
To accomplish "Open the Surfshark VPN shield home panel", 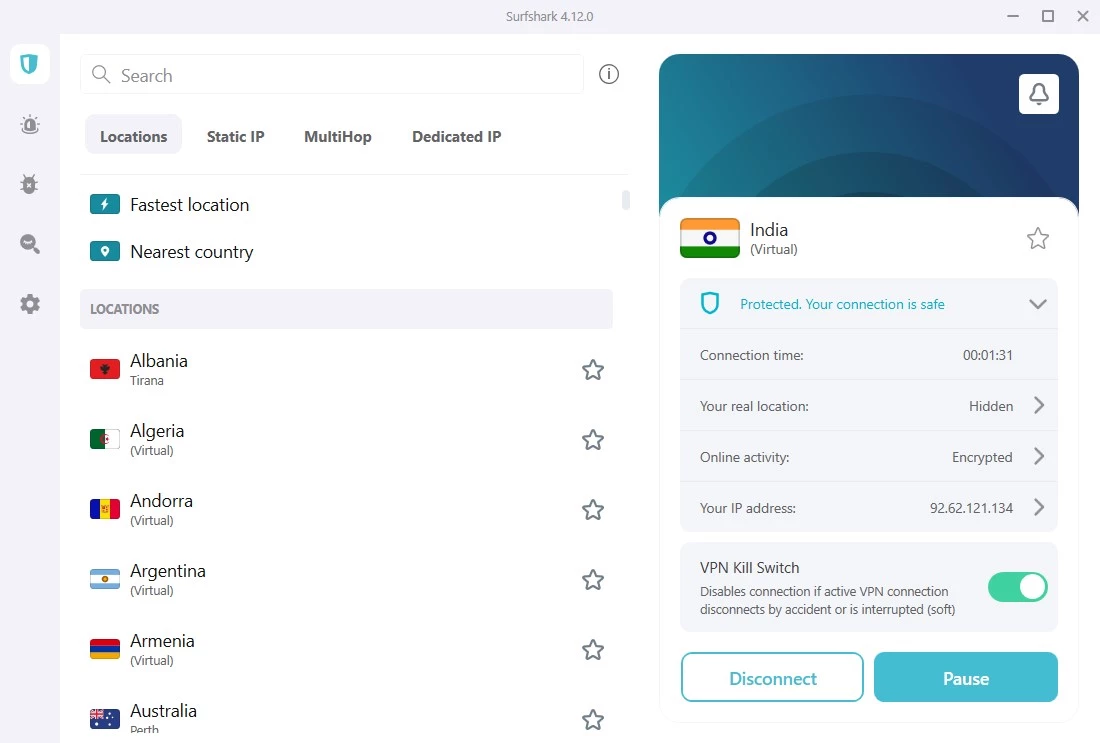I will (29, 63).
